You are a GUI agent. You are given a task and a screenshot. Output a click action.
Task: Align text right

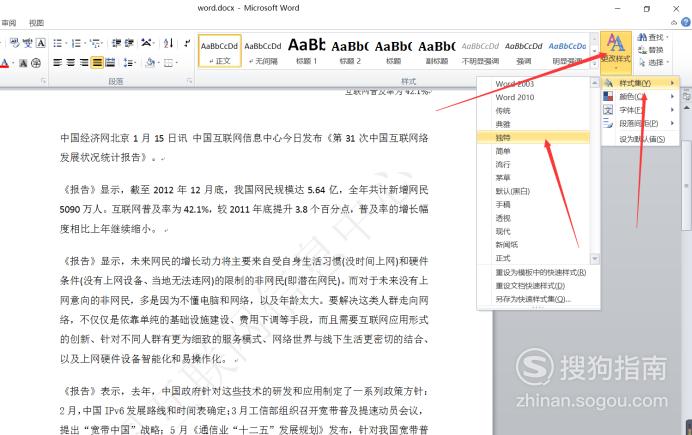(x=84, y=63)
